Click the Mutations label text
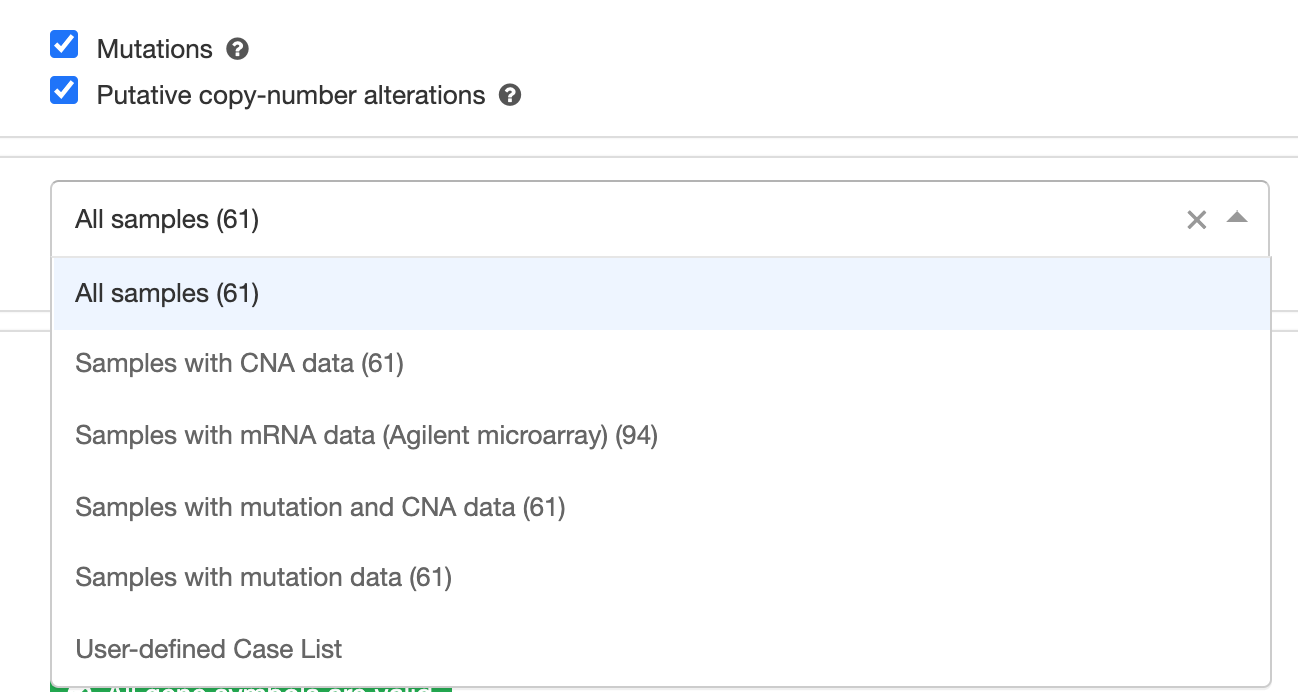The height and width of the screenshot is (692, 1298). coord(153,48)
